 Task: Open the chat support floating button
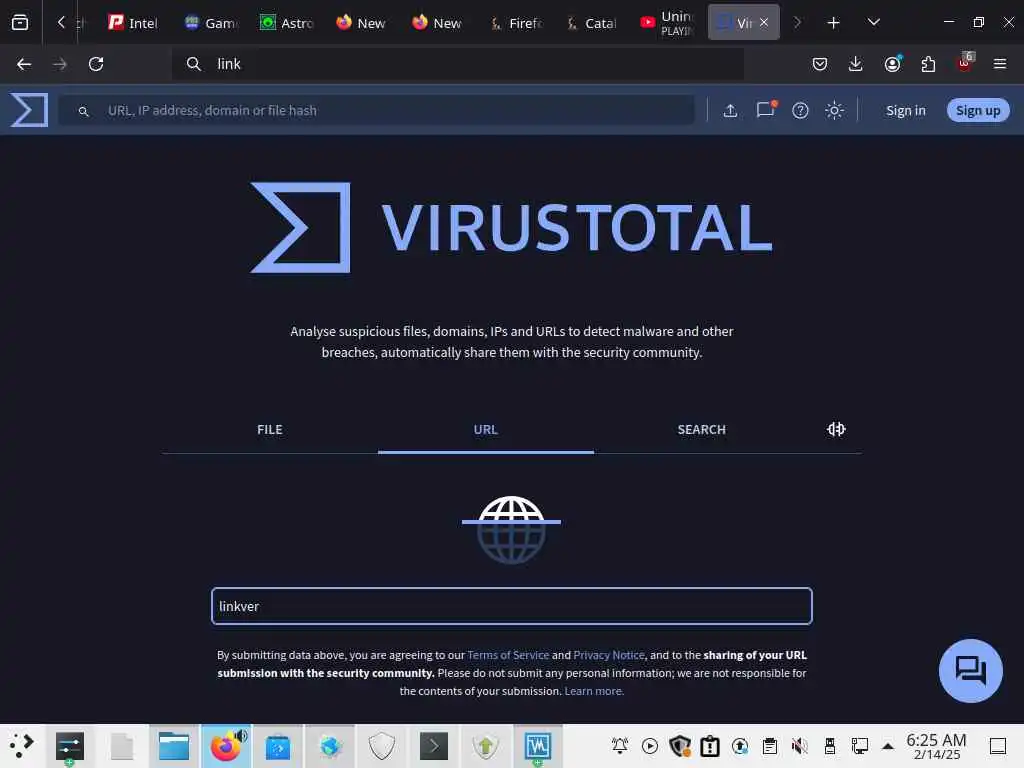970,670
